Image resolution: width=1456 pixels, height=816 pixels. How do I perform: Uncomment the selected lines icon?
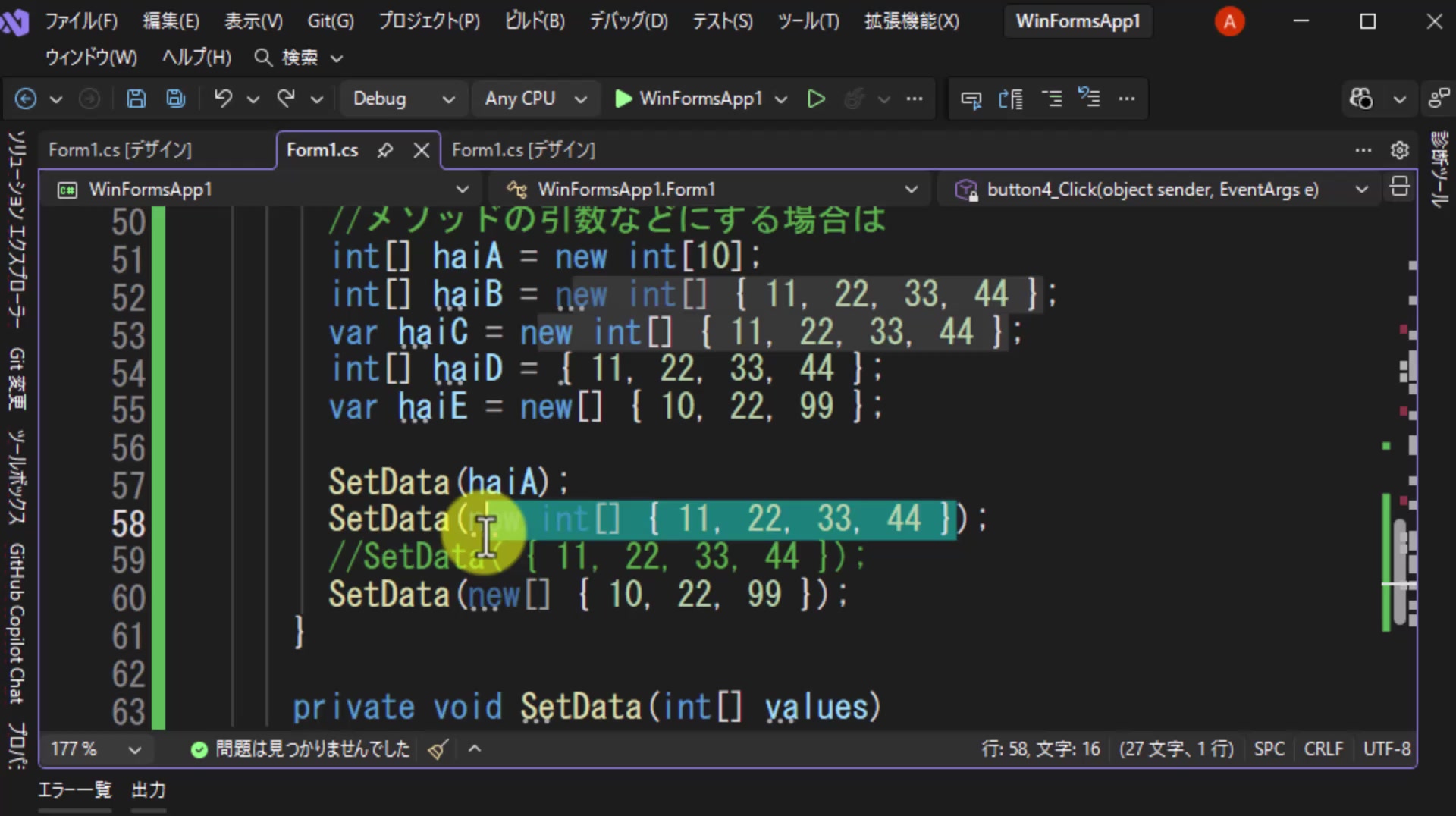tap(1090, 99)
